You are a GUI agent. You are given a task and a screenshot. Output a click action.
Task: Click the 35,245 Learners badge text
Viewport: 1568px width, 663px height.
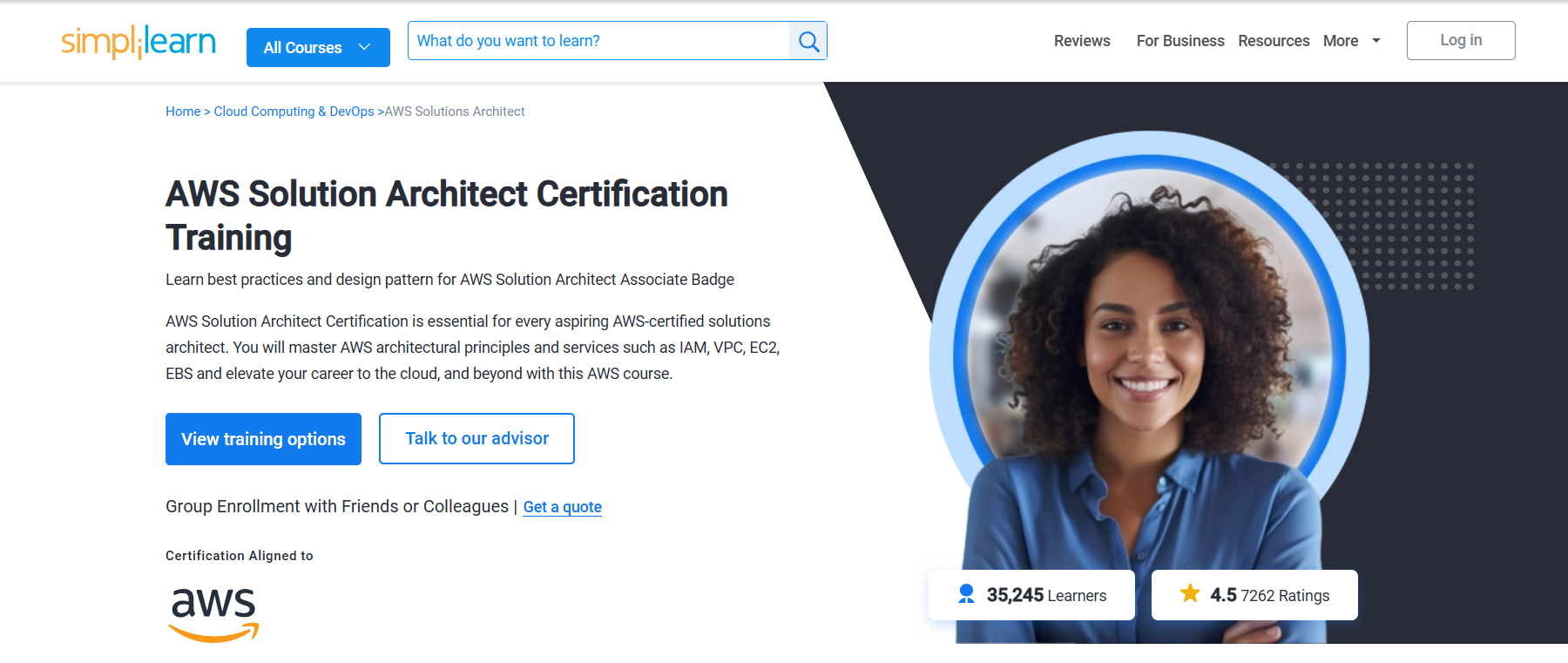click(1046, 595)
